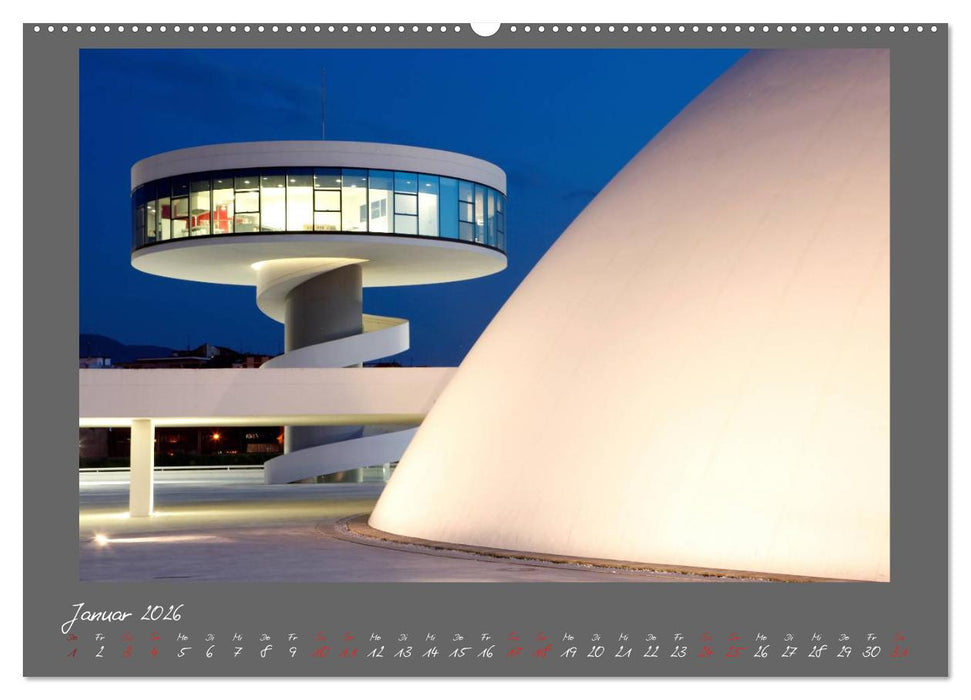Click the red date 25
The height and width of the screenshot is (700, 971).
731,652
